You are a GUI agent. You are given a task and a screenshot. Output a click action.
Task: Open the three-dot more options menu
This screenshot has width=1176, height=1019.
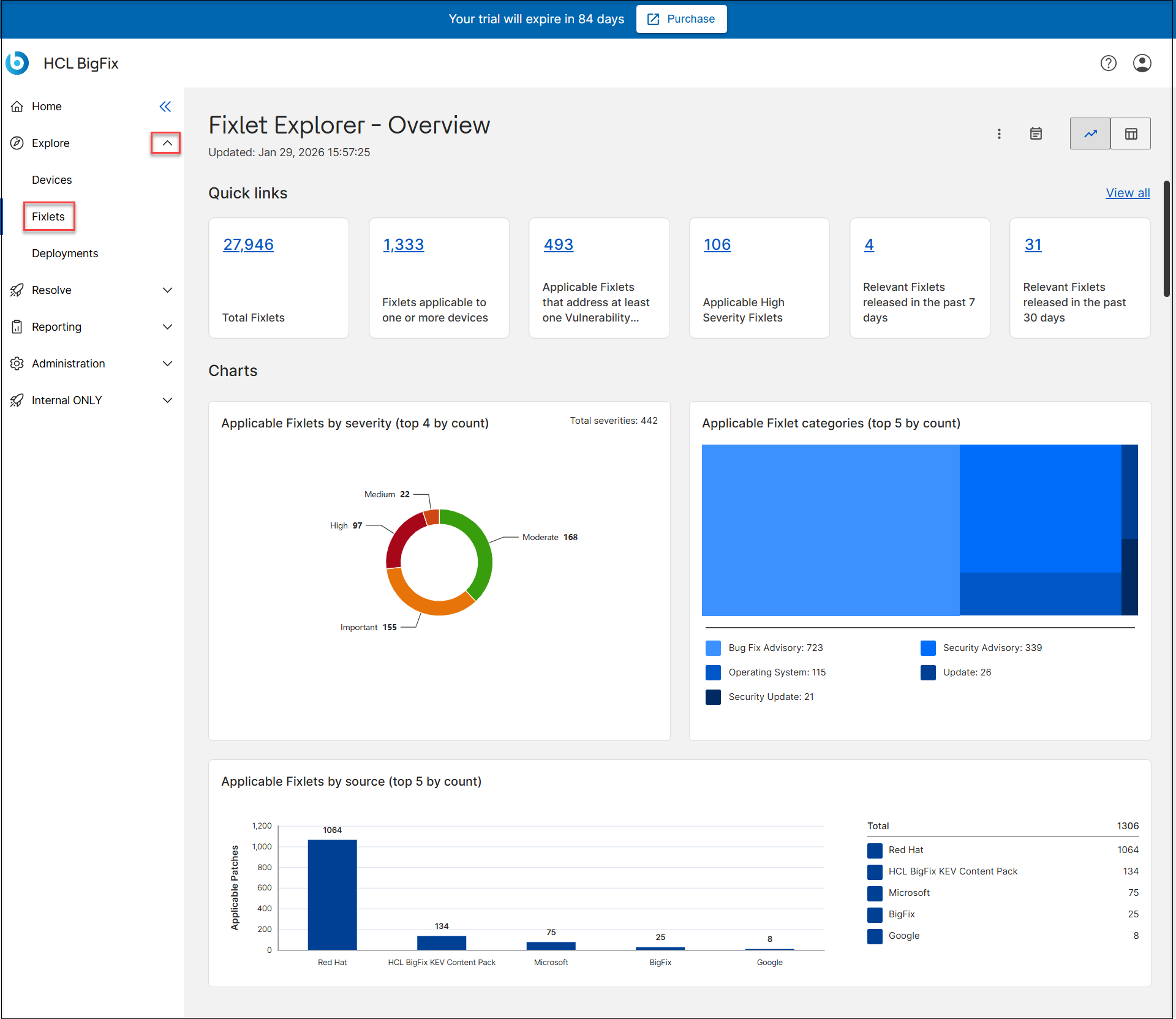999,133
